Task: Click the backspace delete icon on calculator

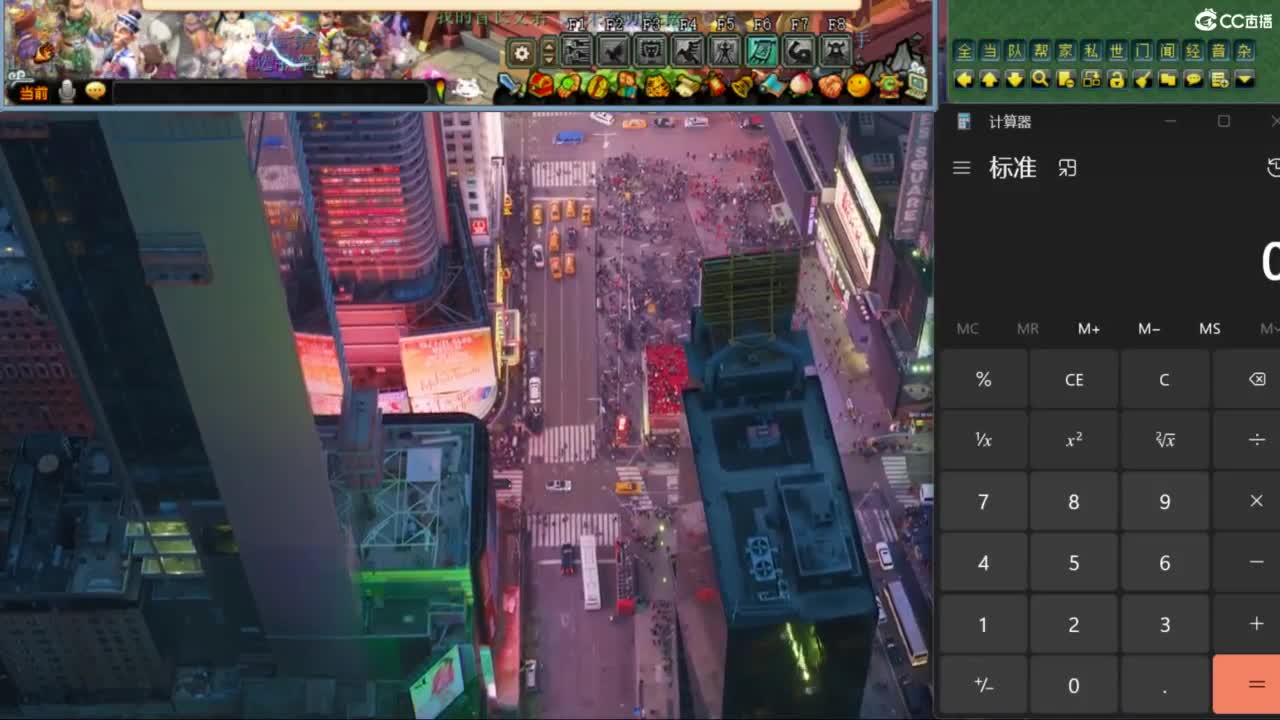Action: click(1256, 379)
